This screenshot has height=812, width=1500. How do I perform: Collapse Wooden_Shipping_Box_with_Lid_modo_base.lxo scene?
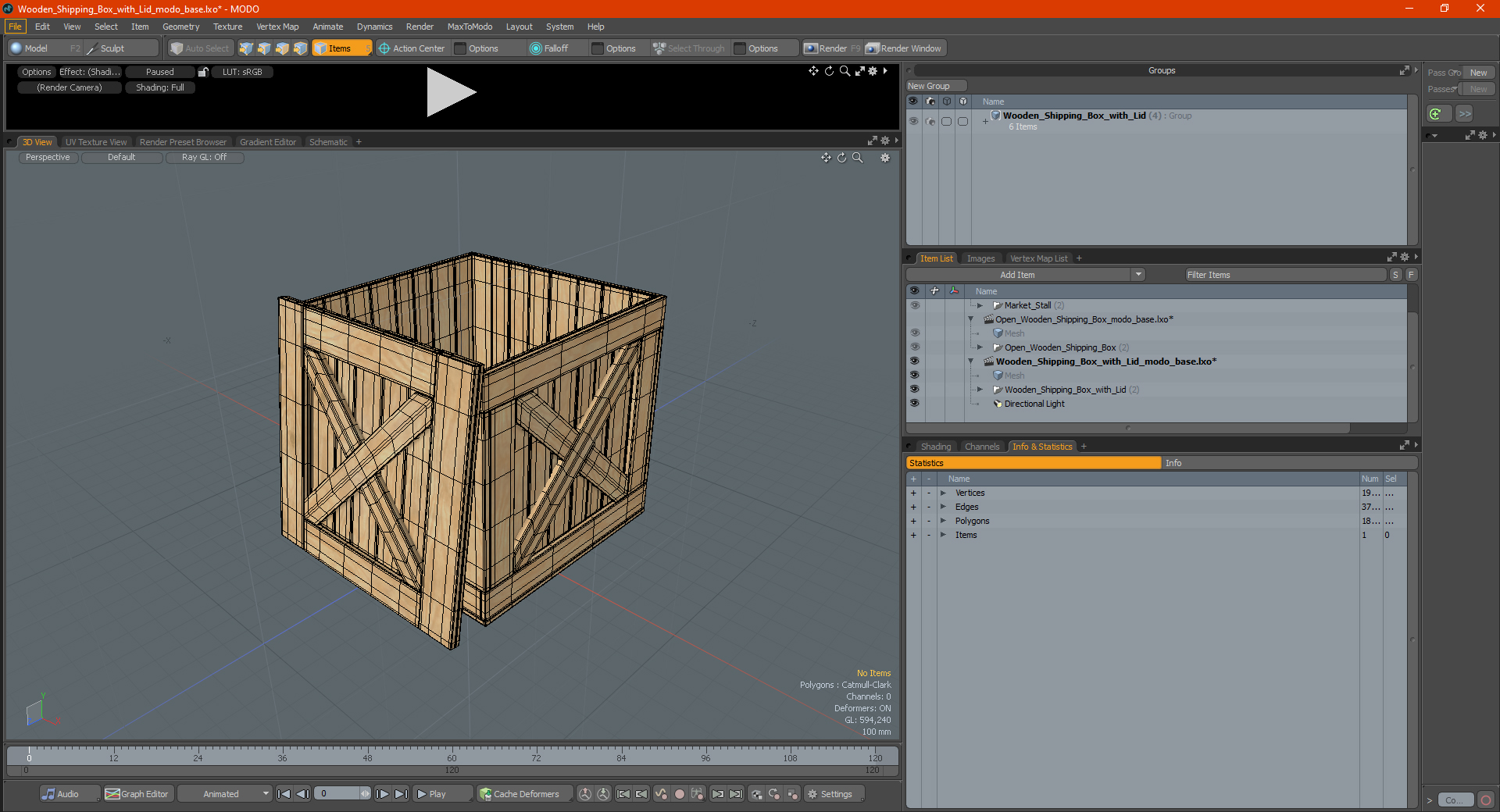(x=971, y=361)
